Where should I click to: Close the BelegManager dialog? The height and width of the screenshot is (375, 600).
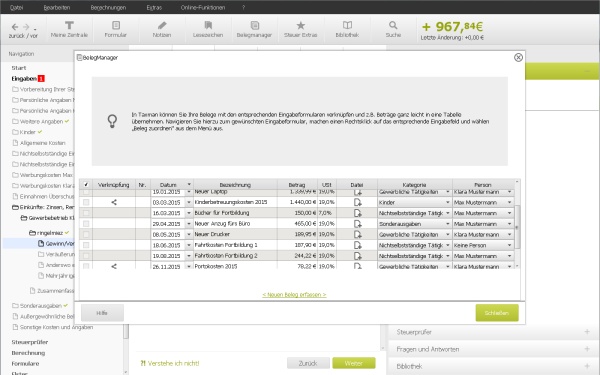tap(518, 57)
